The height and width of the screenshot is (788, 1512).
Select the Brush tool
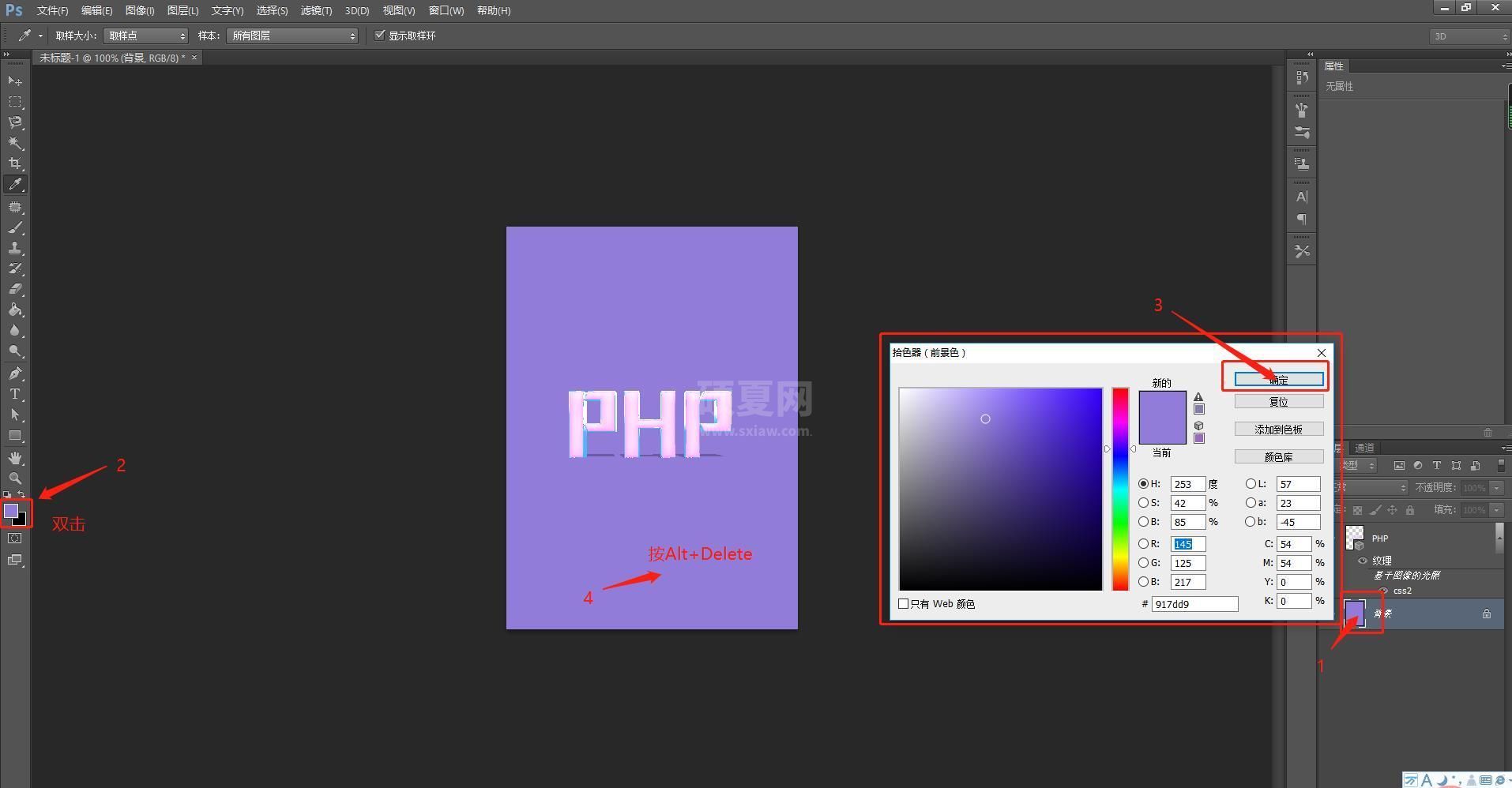pyautogui.click(x=15, y=227)
